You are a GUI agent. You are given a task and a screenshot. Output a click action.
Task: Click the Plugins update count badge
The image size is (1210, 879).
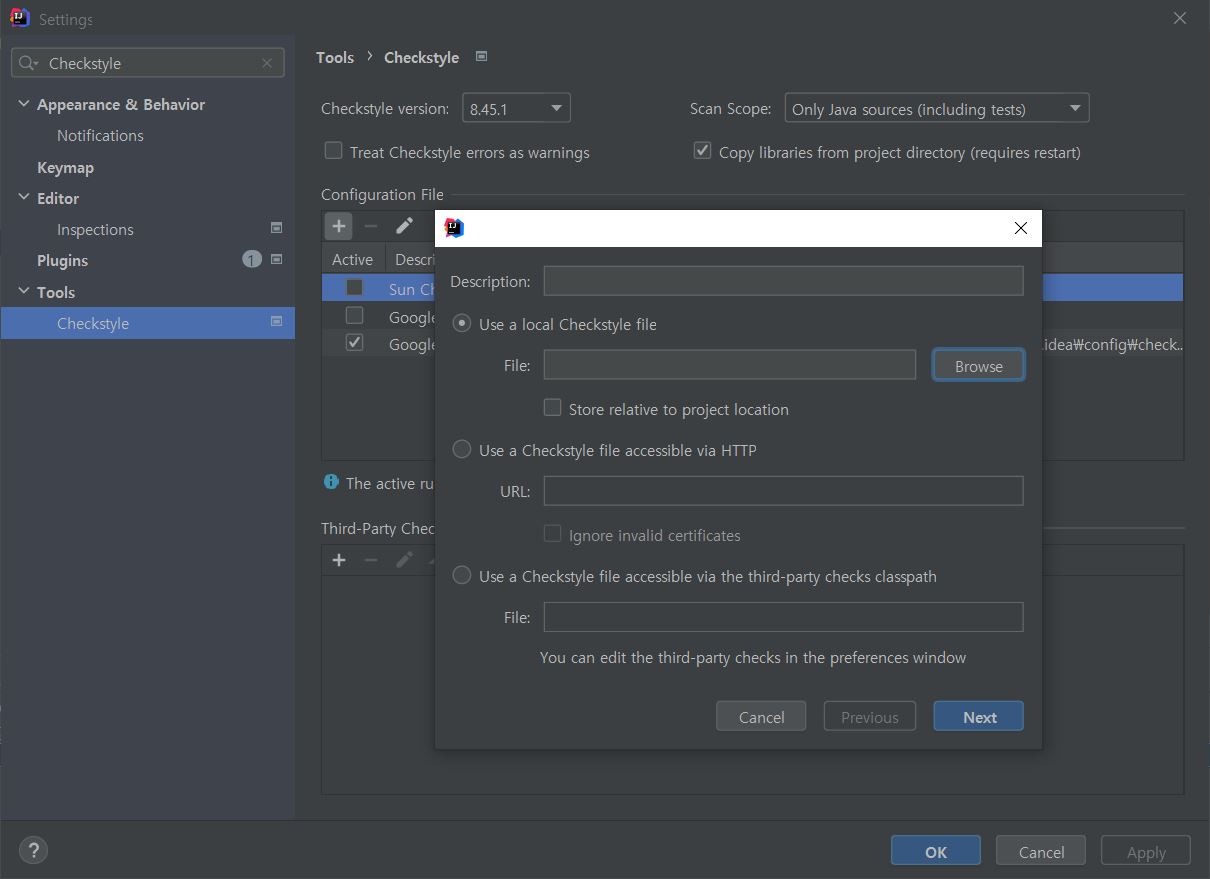point(252,260)
